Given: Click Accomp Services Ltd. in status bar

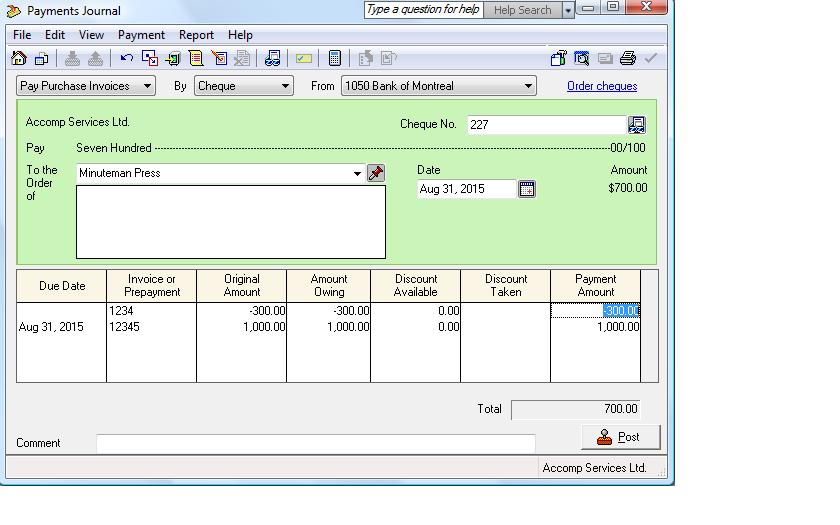Looking at the screenshot, I should [x=594, y=468].
